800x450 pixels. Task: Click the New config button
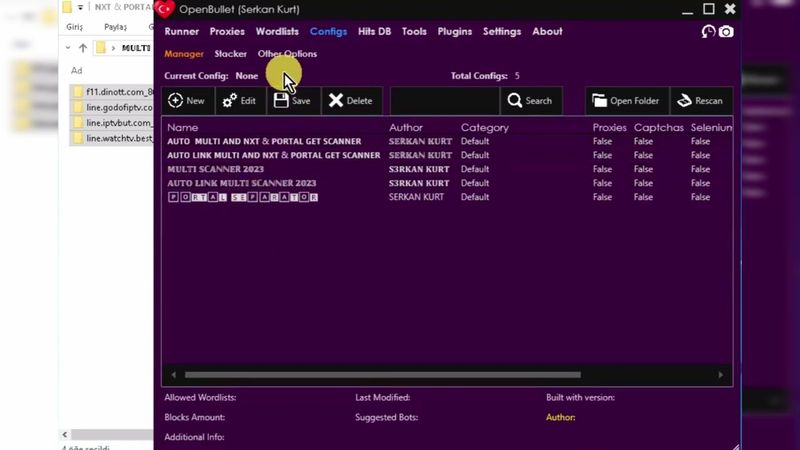click(x=188, y=101)
